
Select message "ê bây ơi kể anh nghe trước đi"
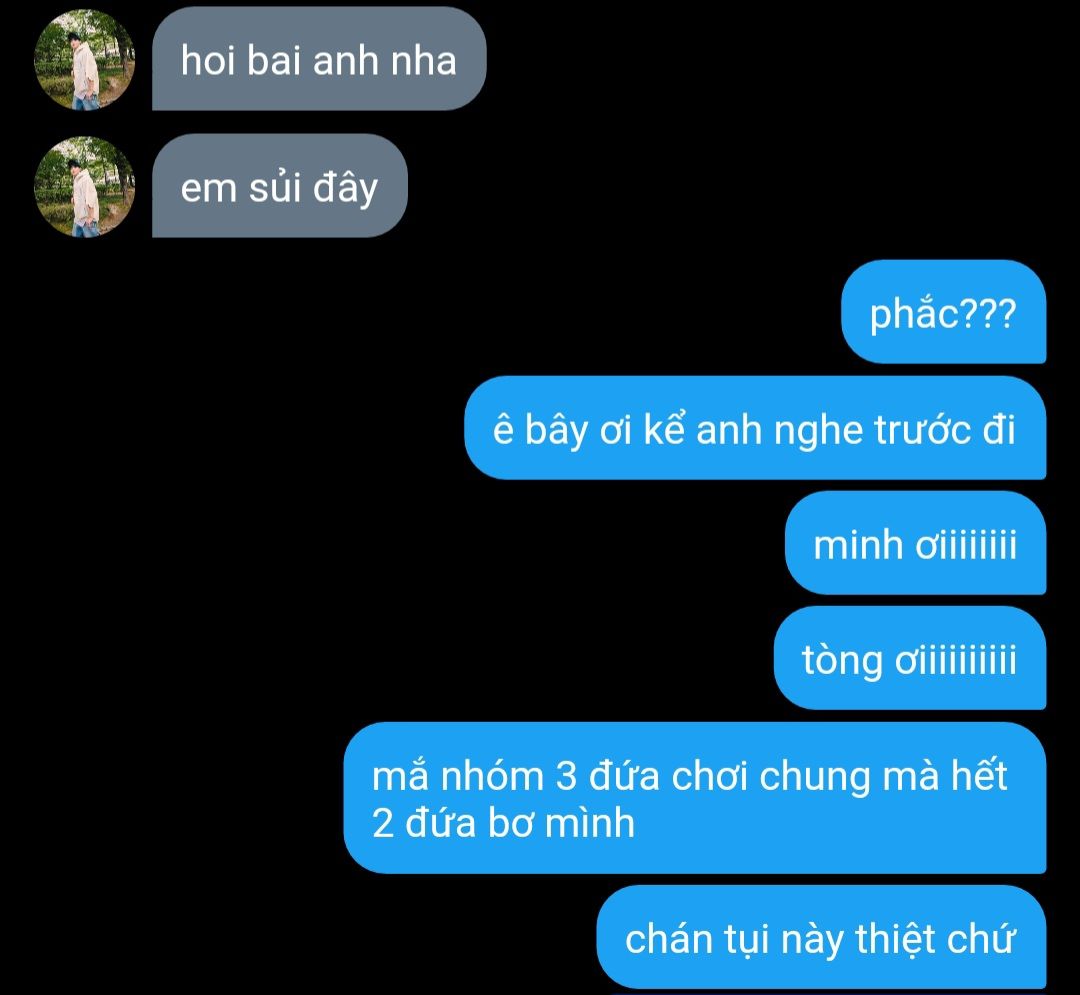coord(755,428)
